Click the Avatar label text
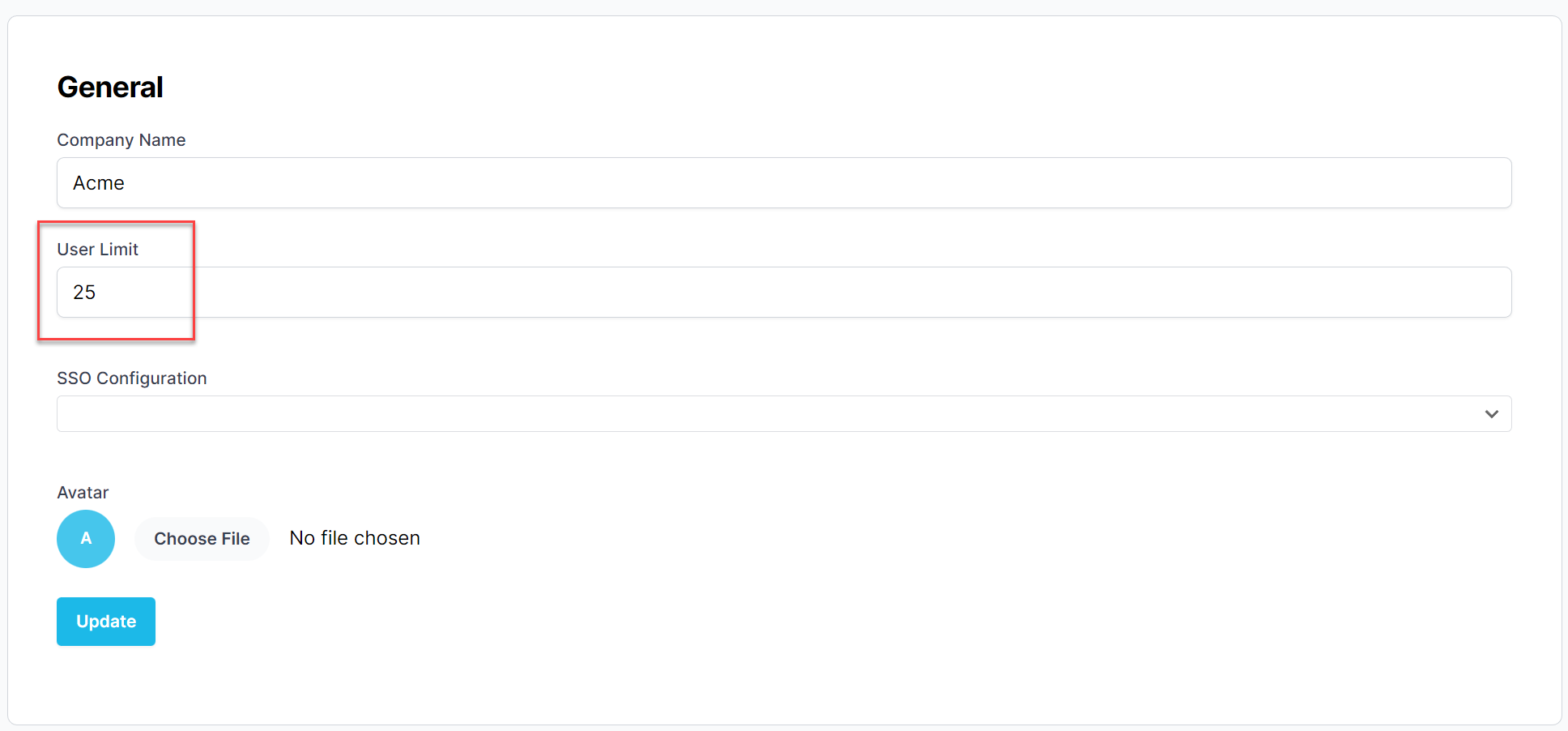The image size is (1568, 731). [83, 493]
